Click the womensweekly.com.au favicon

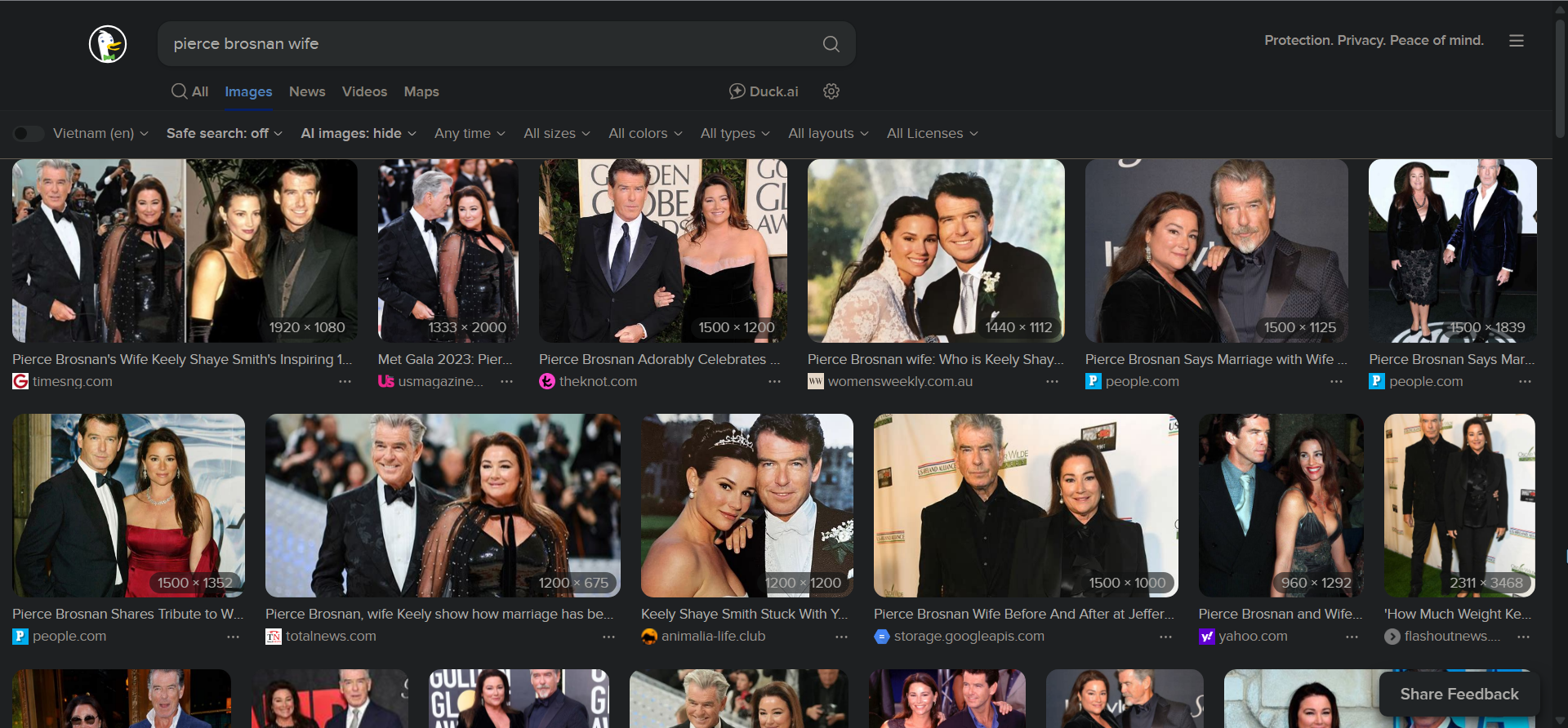[816, 381]
